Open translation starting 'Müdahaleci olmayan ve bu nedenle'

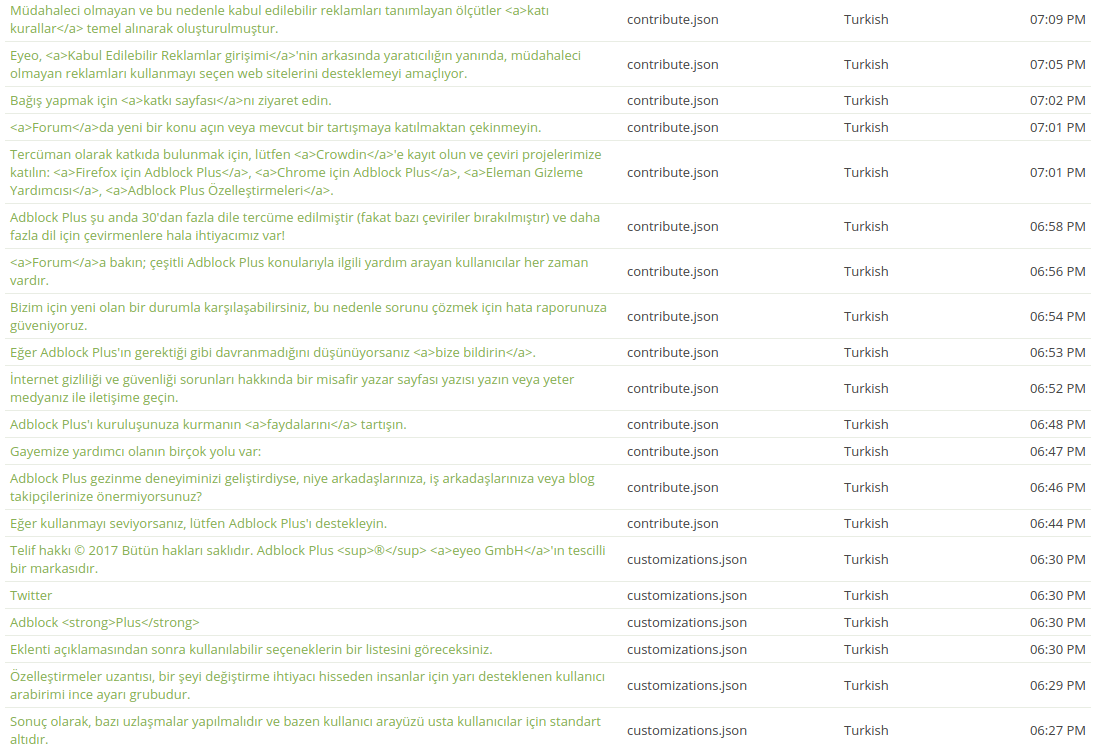click(x=279, y=20)
